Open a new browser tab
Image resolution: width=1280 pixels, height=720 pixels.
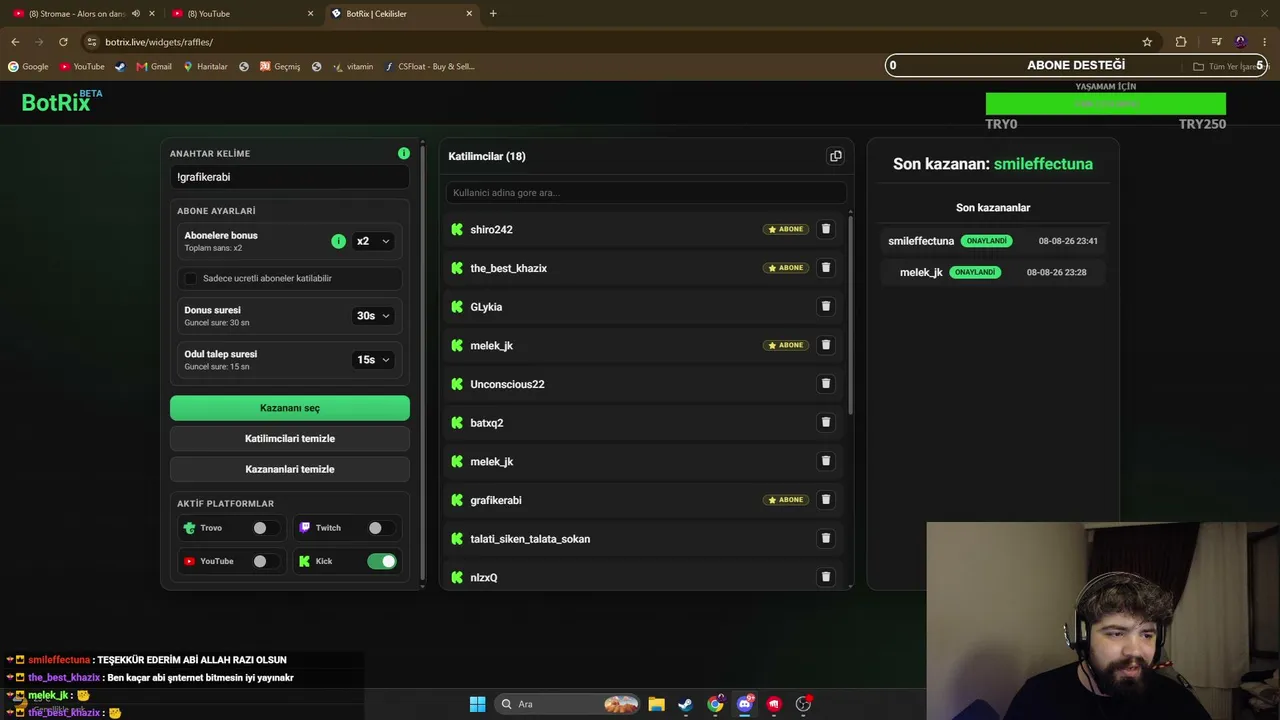click(x=493, y=14)
